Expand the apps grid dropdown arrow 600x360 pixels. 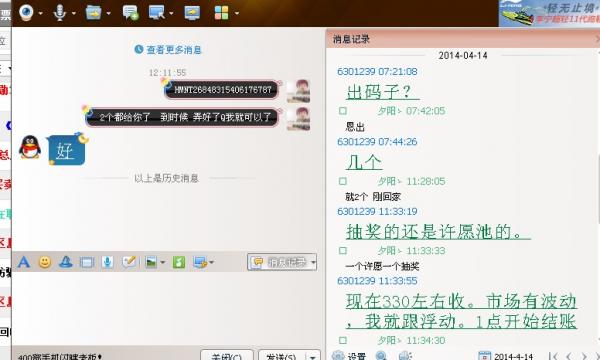pyautogui.click(x=237, y=13)
